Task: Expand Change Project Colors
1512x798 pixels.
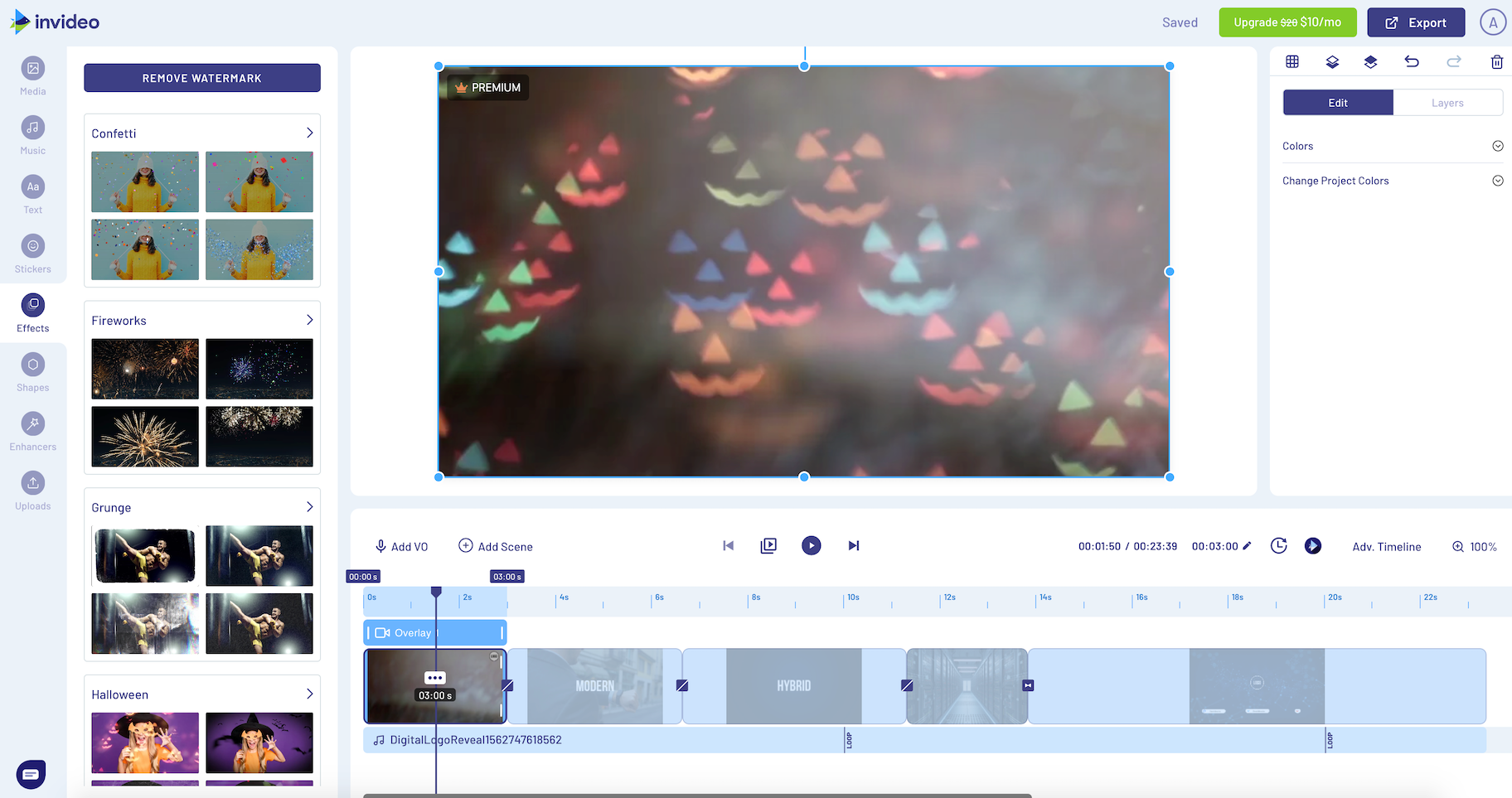Action: click(x=1497, y=180)
